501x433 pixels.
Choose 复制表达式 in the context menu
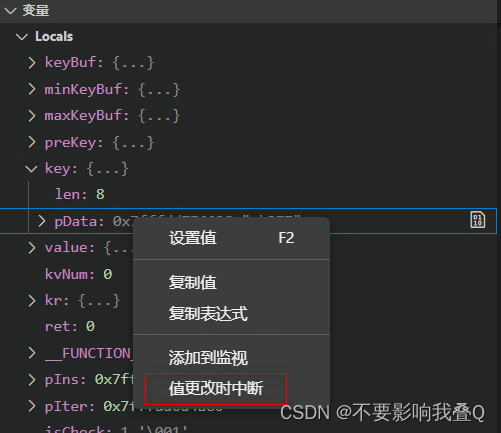(231, 314)
